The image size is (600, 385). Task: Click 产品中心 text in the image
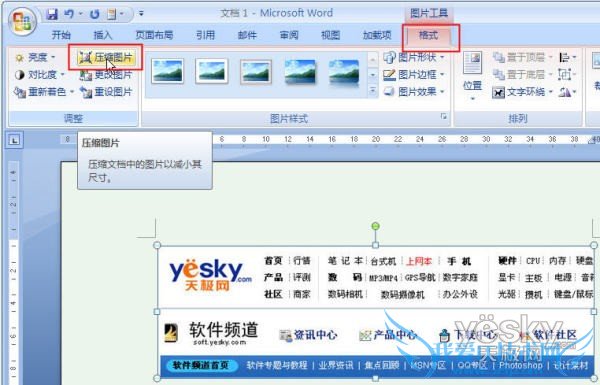point(395,335)
